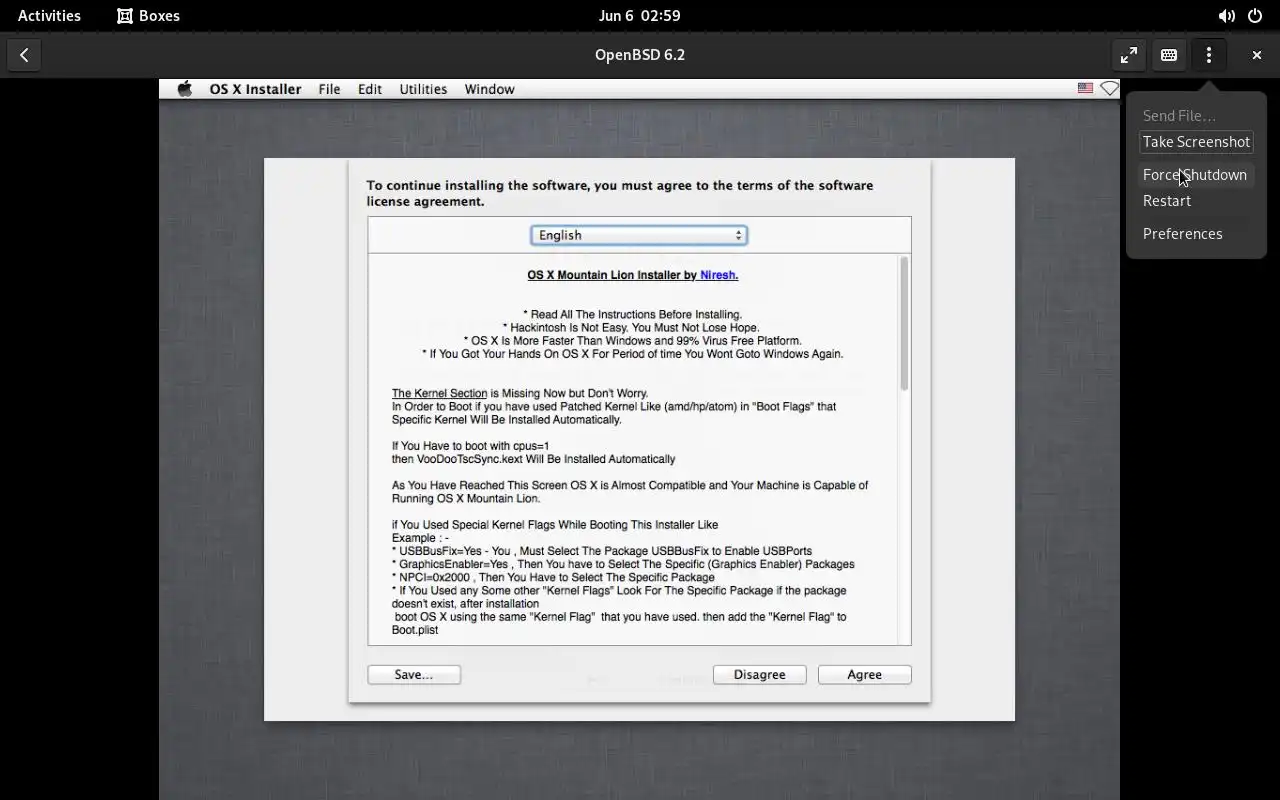Viewport: 1280px width, 800px height.
Task: Open the Utilities menu
Action: tap(423, 89)
